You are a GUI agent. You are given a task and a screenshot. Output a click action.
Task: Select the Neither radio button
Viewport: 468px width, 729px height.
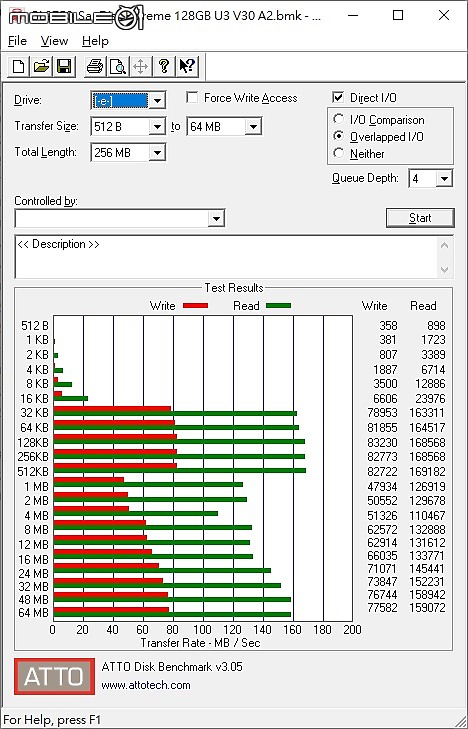point(339,153)
